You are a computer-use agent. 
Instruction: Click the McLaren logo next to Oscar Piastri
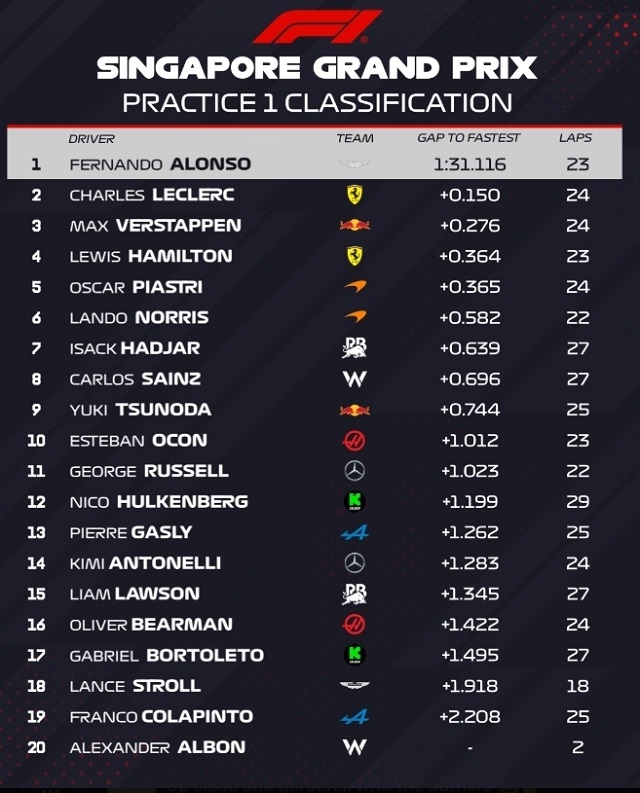(355, 287)
